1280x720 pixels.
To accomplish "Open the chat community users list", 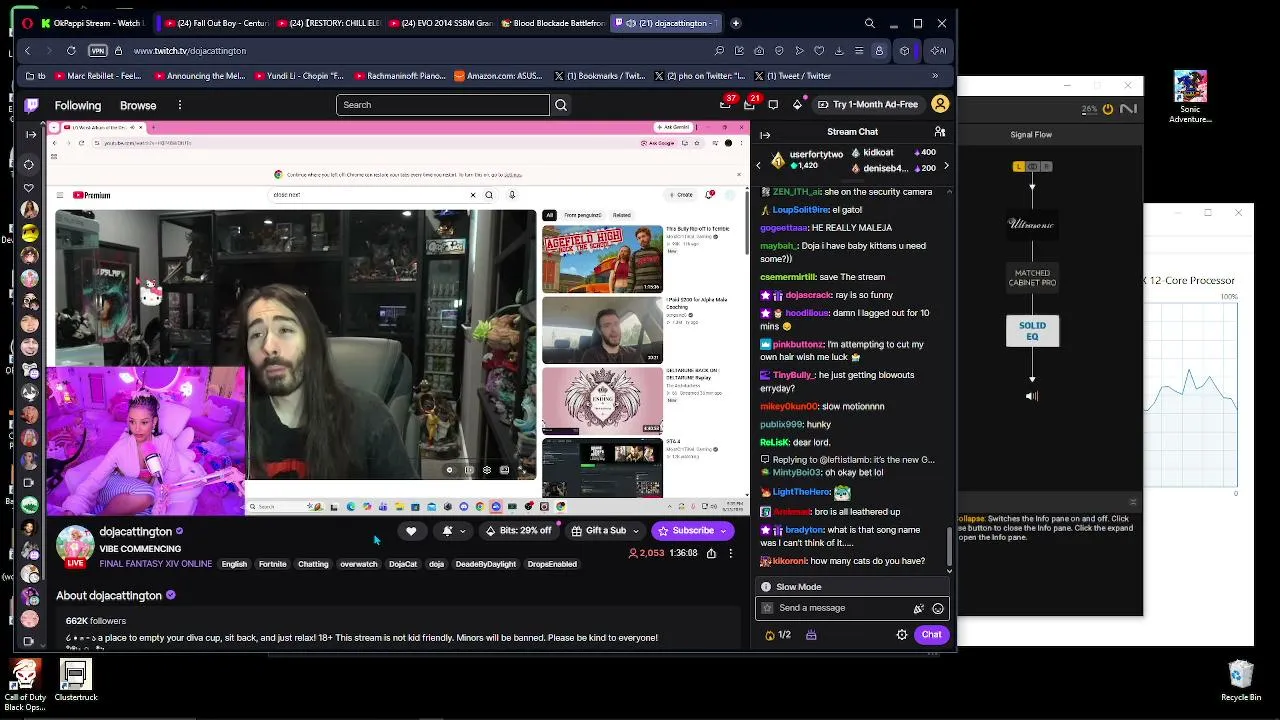I will (940, 132).
